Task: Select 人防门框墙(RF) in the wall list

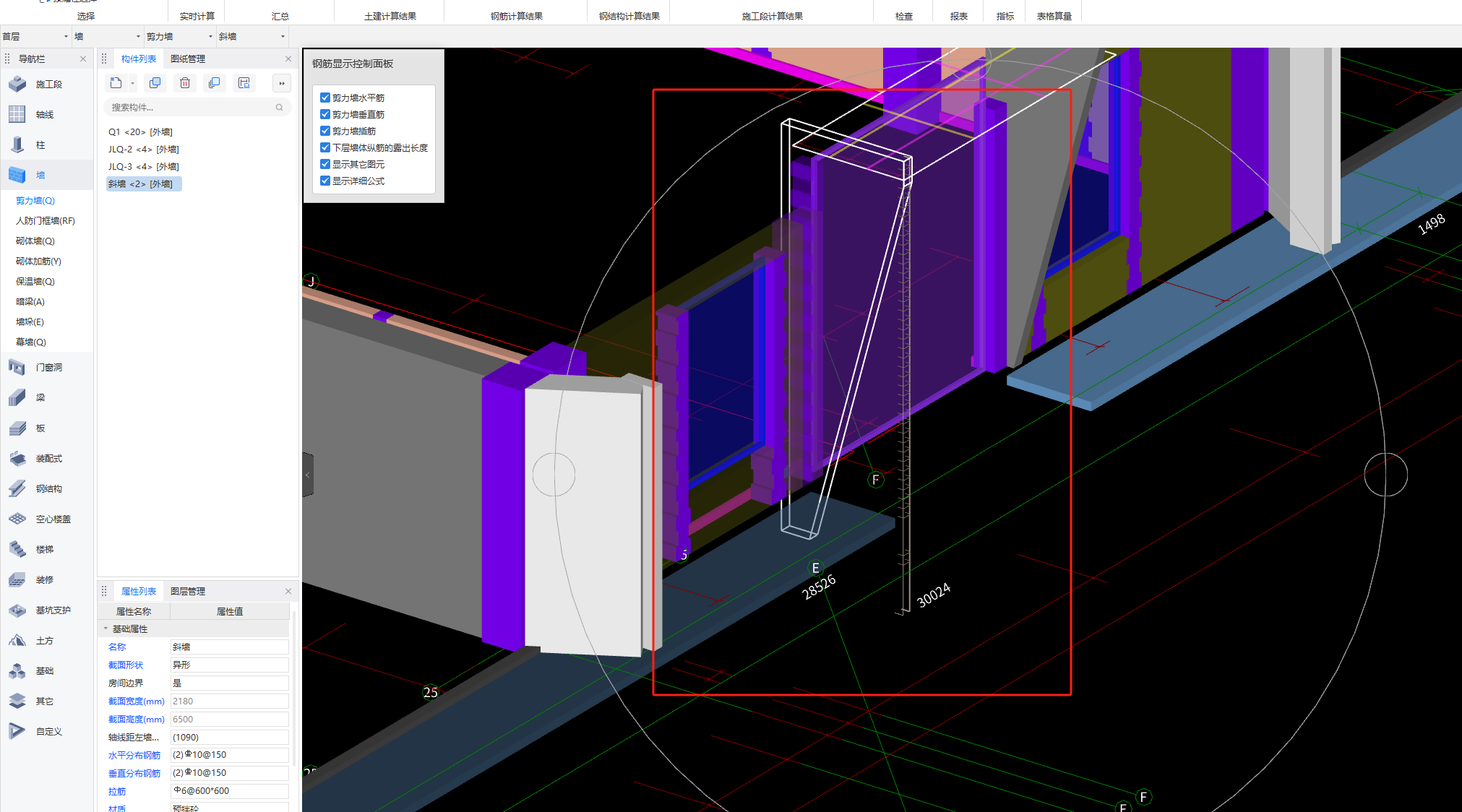Action: (46, 221)
